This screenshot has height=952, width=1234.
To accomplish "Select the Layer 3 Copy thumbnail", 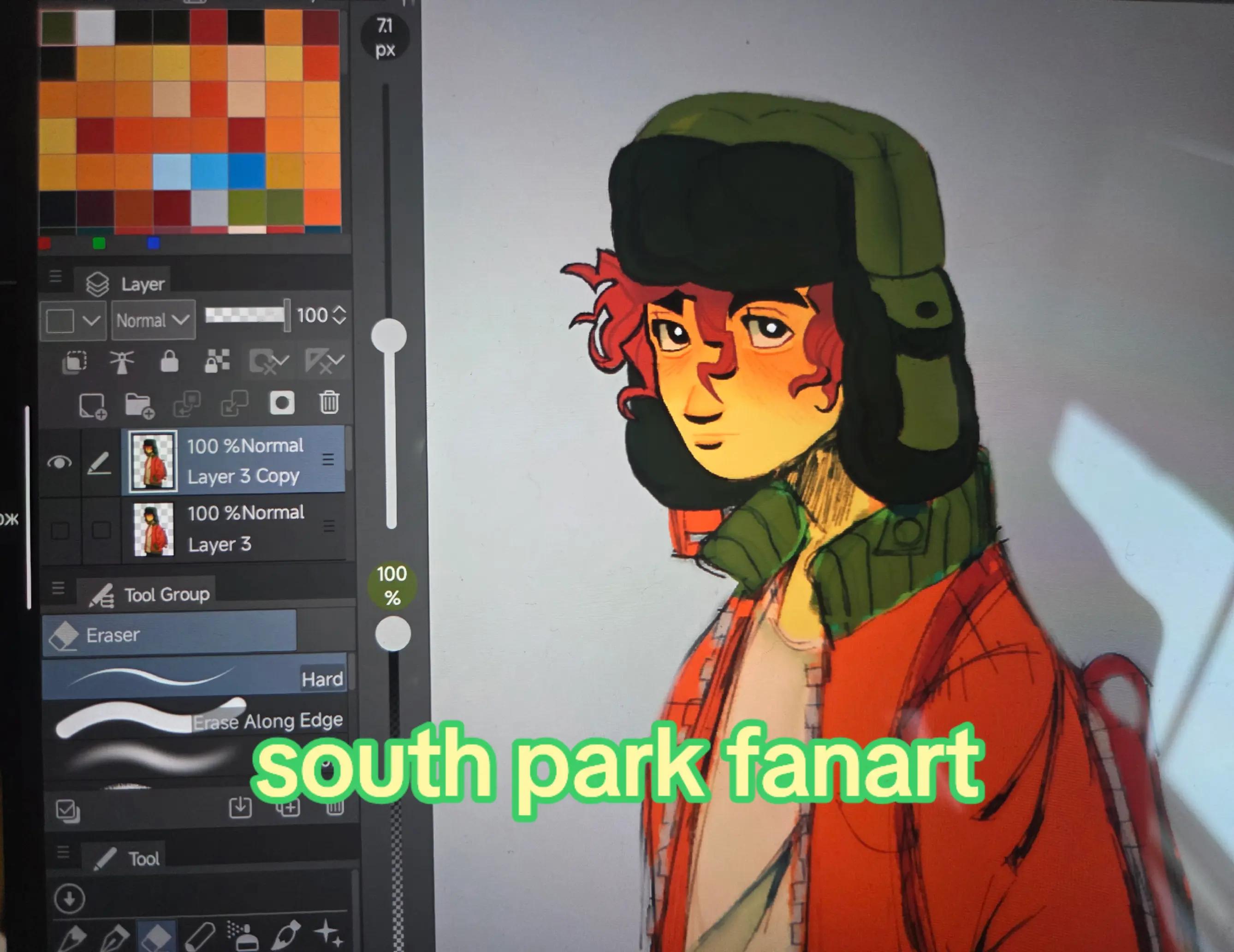I will (153, 462).
